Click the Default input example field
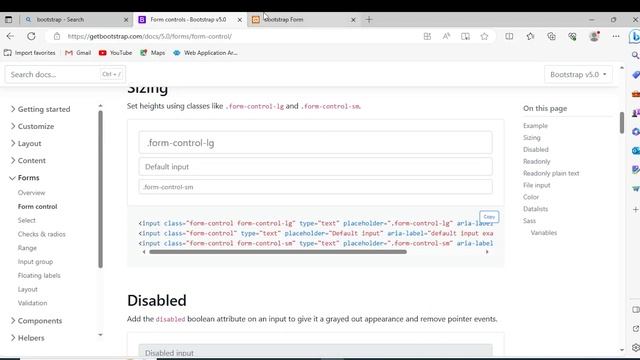The image size is (640, 360). [x=316, y=167]
